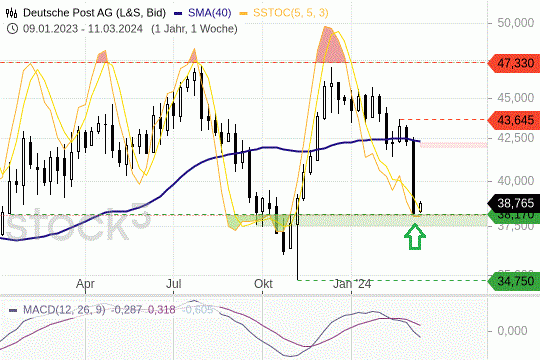
Task: Click the blue SMA(40) legend line swatch
Action: (178, 13)
